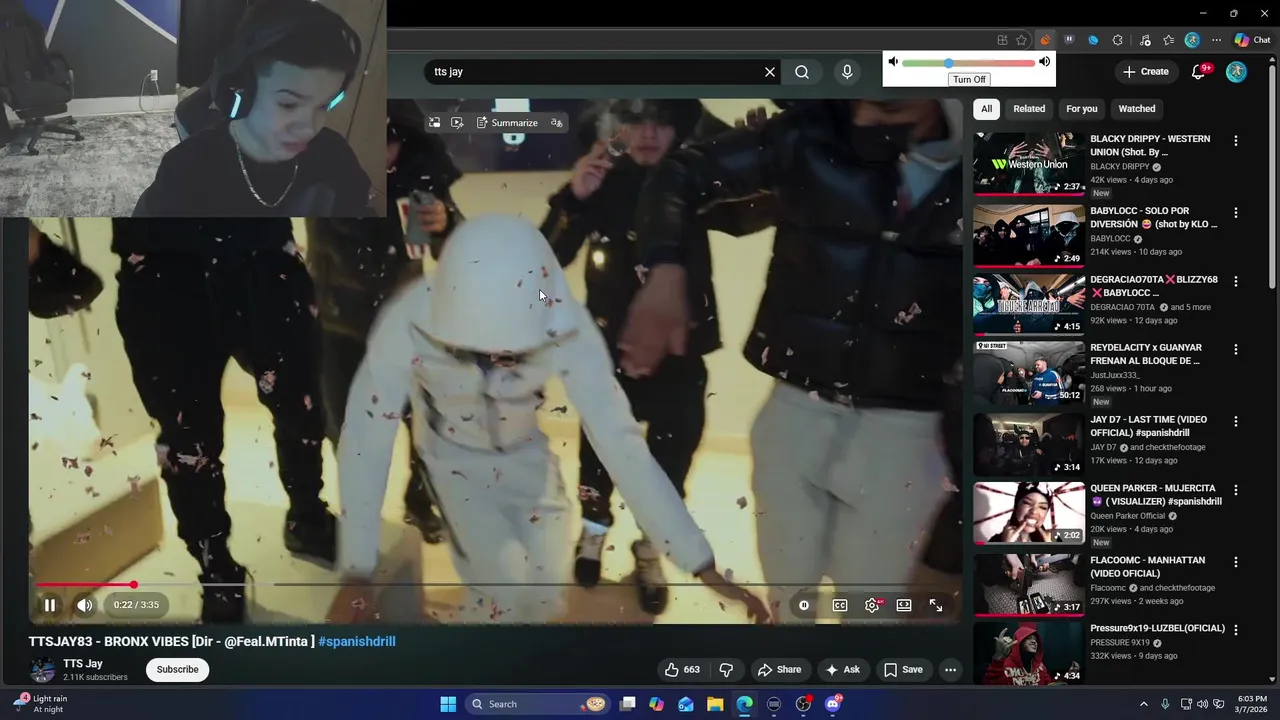Open the QUEEN PARKER MUJERCITA thumbnail
Screen dimensions: 1280x720
1029,513
